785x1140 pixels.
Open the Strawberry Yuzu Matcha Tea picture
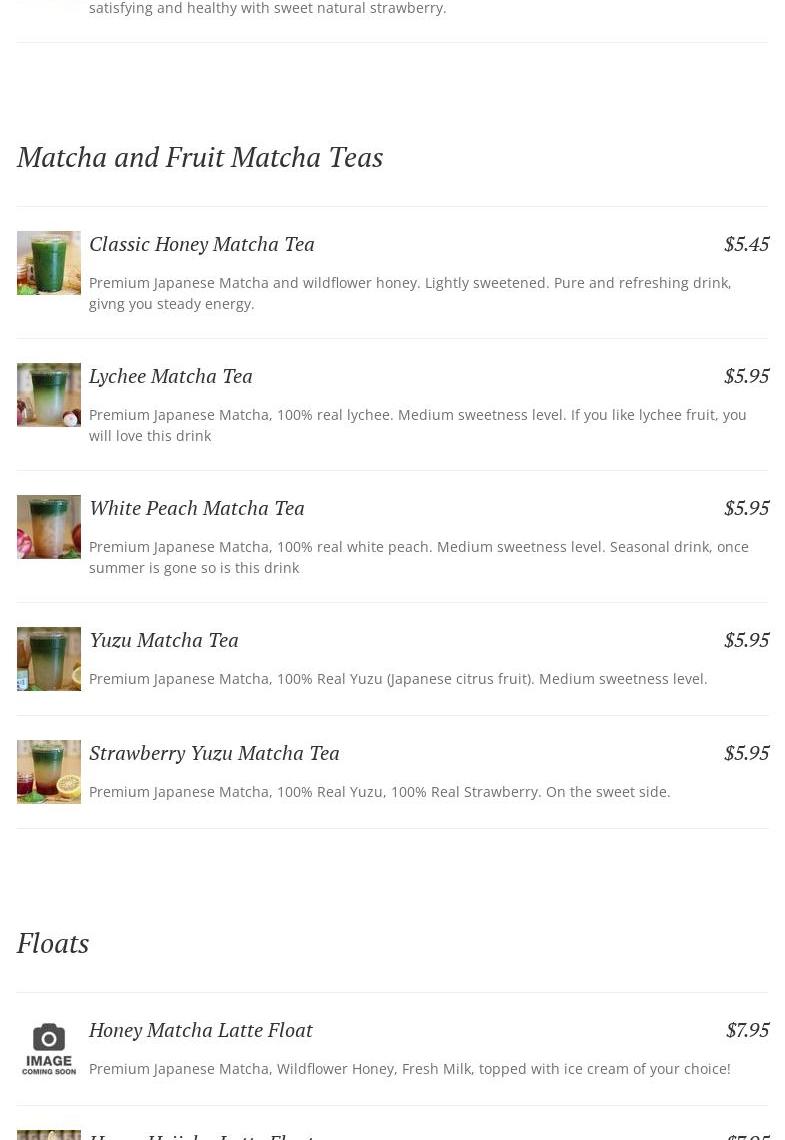49,772
